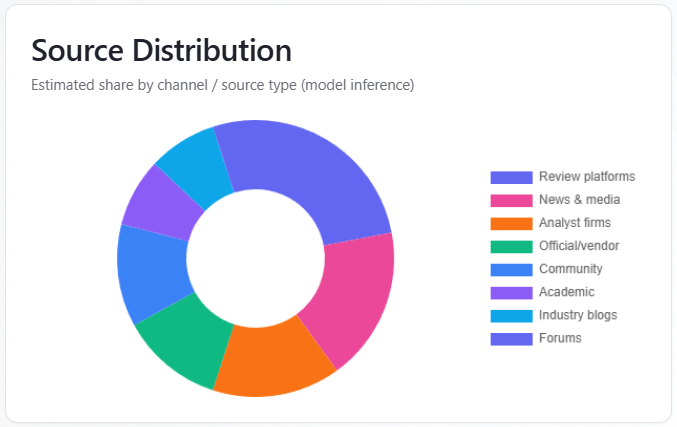Toggle the Review platforms legend label

point(586,177)
